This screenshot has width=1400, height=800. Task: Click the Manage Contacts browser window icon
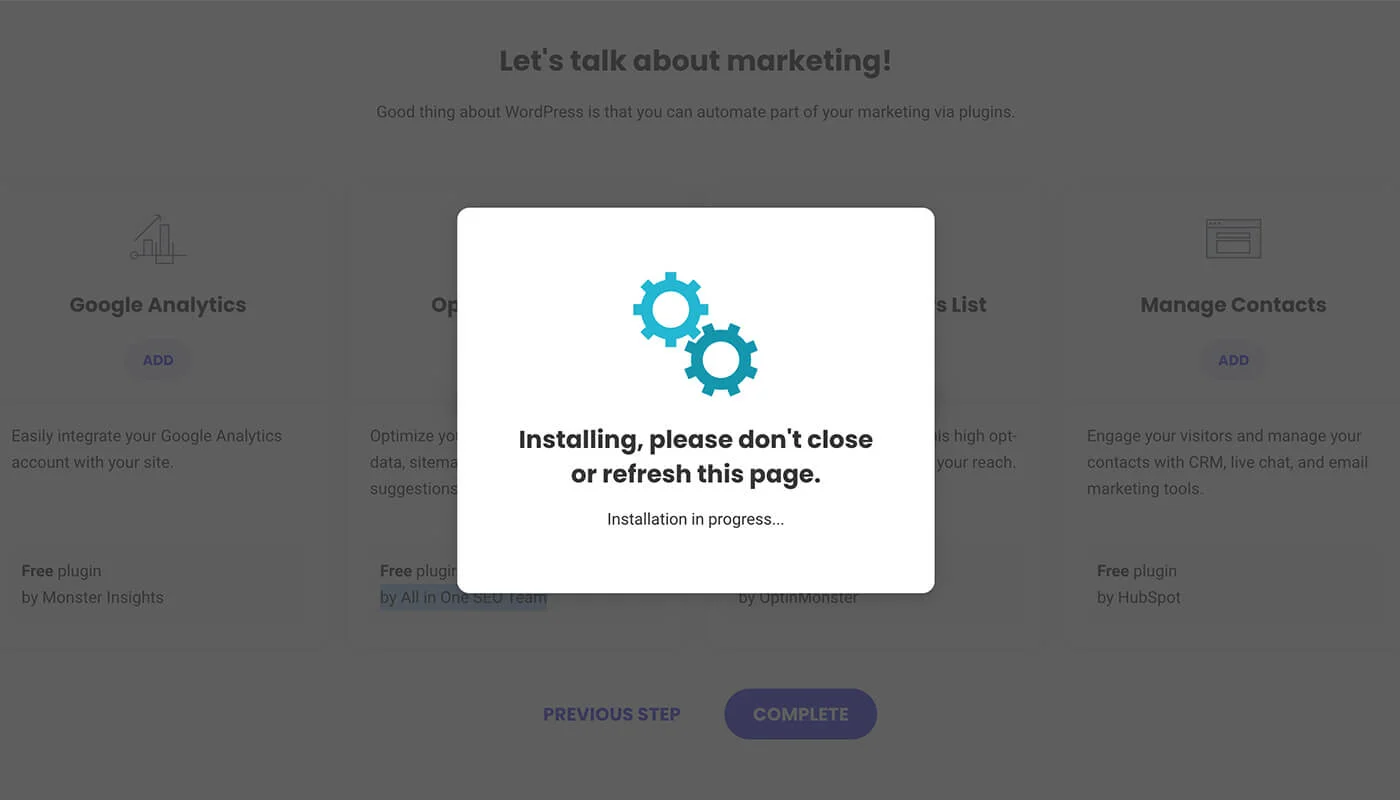coord(1232,238)
